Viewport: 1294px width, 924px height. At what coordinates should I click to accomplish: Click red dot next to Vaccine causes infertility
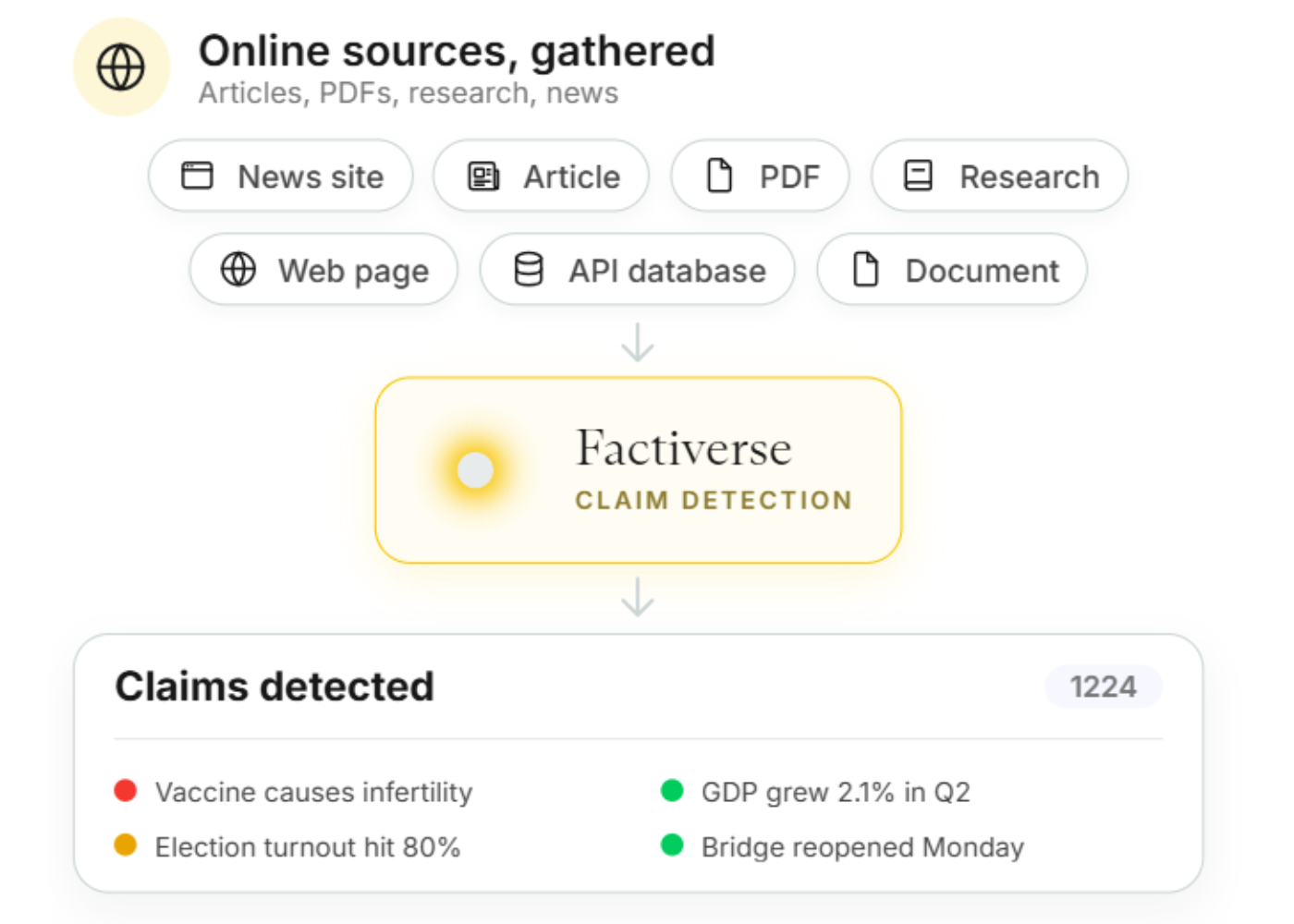coord(126,791)
